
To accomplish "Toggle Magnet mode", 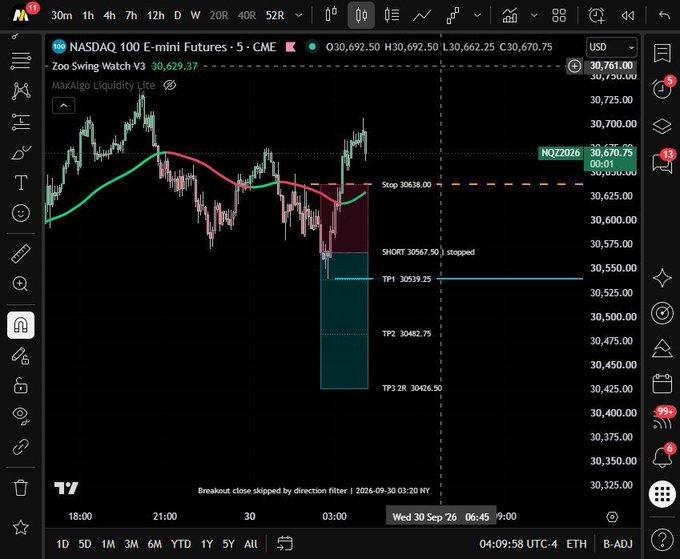I will [x=21, y=325].
